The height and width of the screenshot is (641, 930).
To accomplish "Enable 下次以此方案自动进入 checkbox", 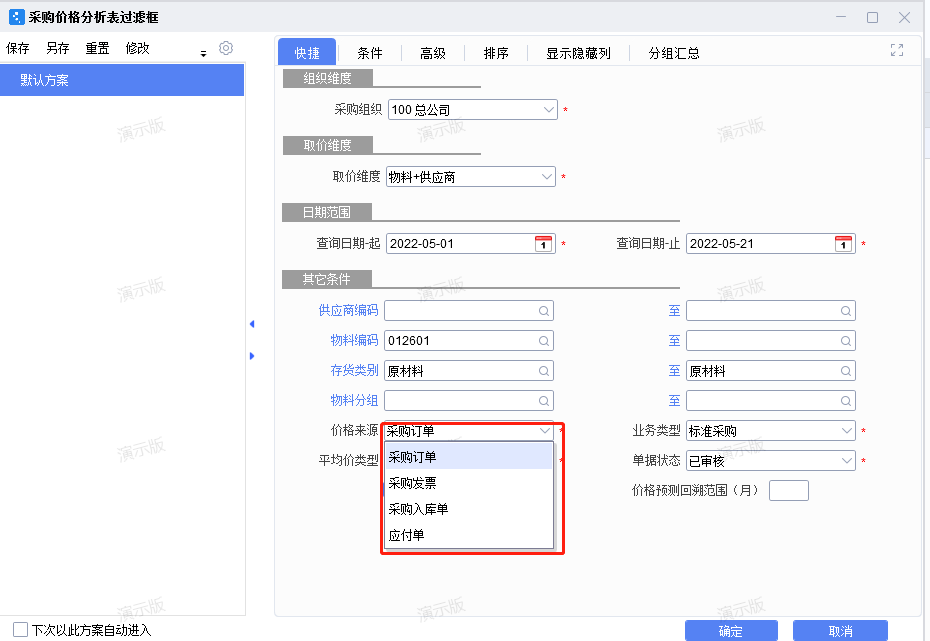I will (20, 630).
